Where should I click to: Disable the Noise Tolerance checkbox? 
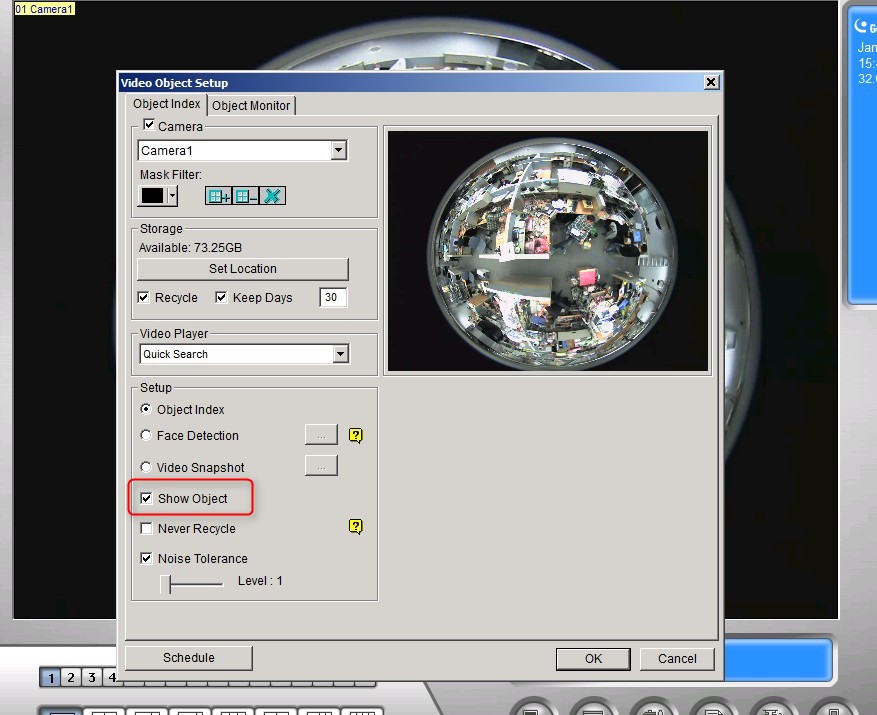pyautogui.click(x=146, y=558)
